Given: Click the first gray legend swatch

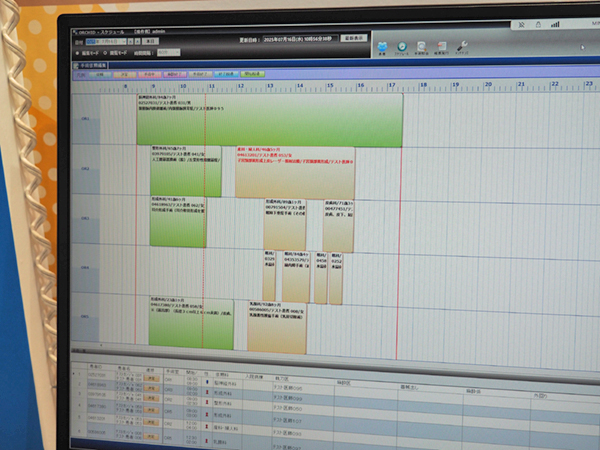Looking at the screenshot, I should (100, 75).
